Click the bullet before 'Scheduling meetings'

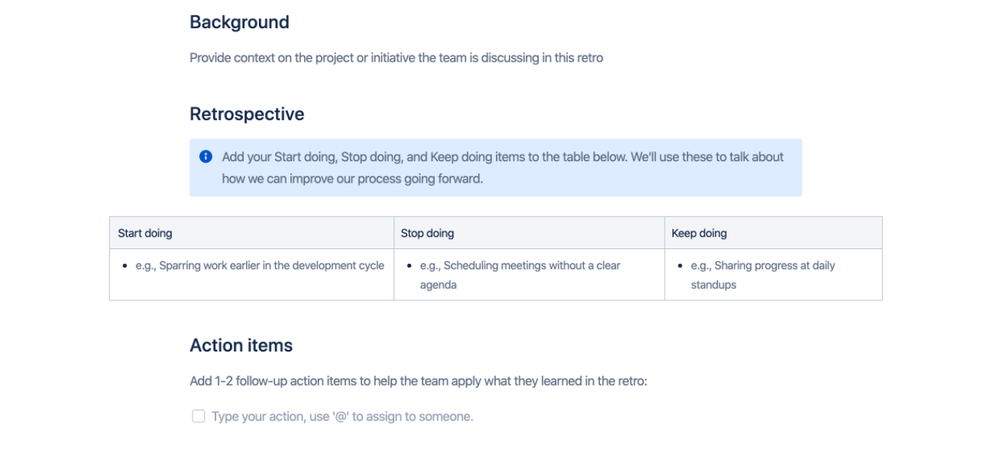point(409,267)
